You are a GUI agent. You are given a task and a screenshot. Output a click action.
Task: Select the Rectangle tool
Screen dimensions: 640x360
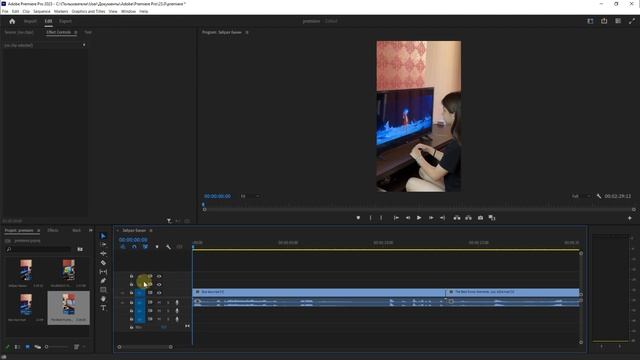[103, 289]
